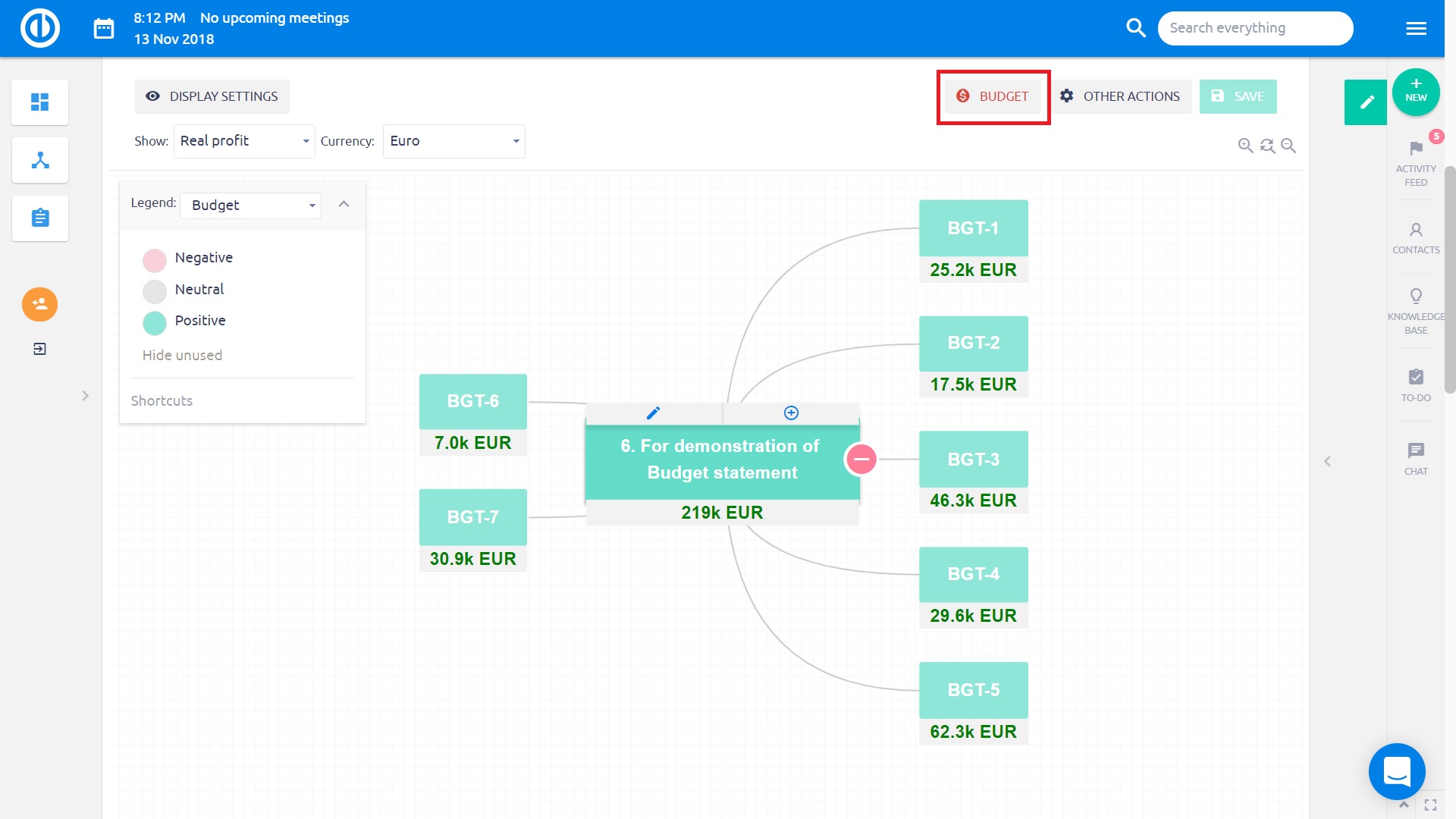Toggle Display Settings eye button
This screenshot has width=1456, height=819.
[212, 96]
